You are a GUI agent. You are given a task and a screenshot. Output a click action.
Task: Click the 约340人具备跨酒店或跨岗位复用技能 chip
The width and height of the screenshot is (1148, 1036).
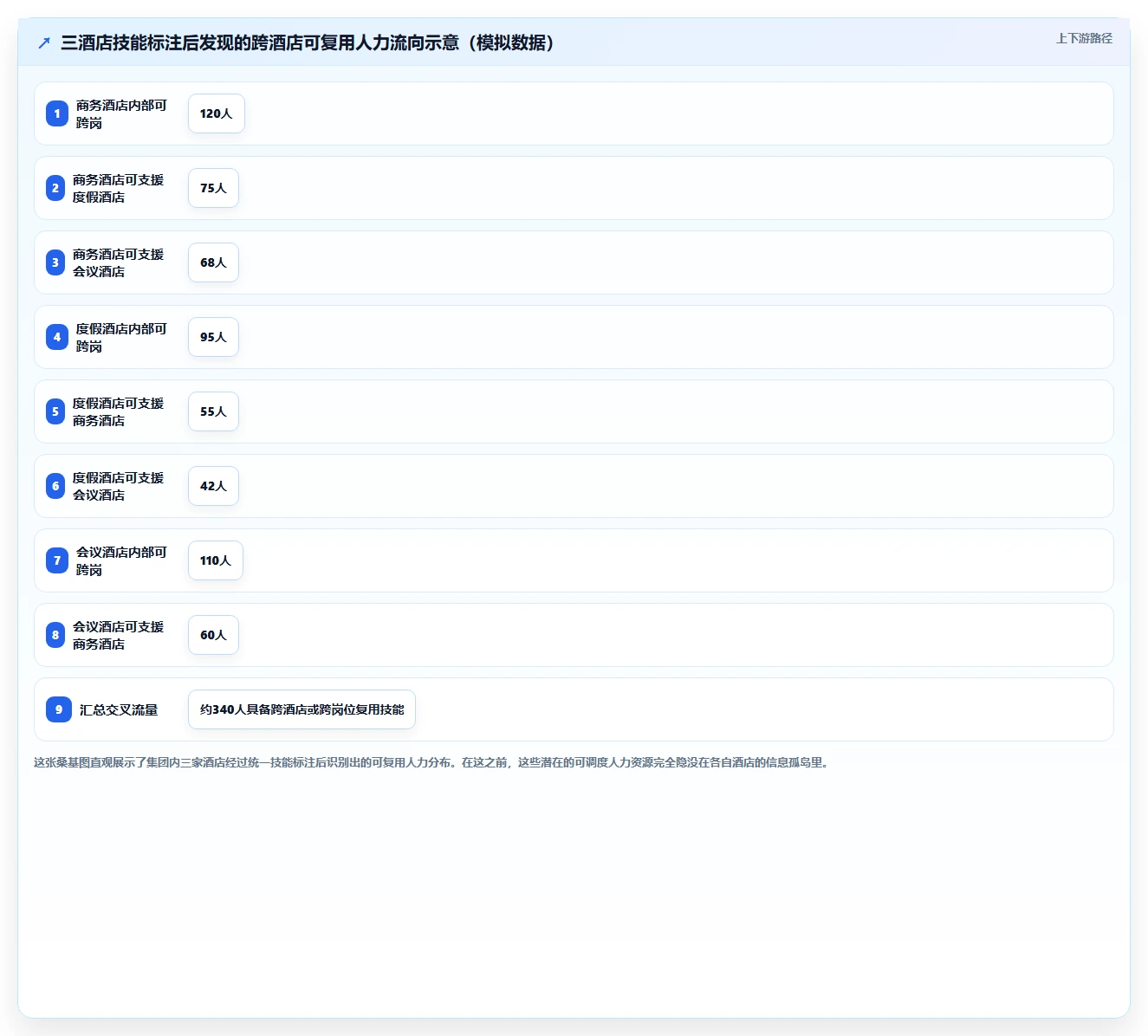[302, 709]
